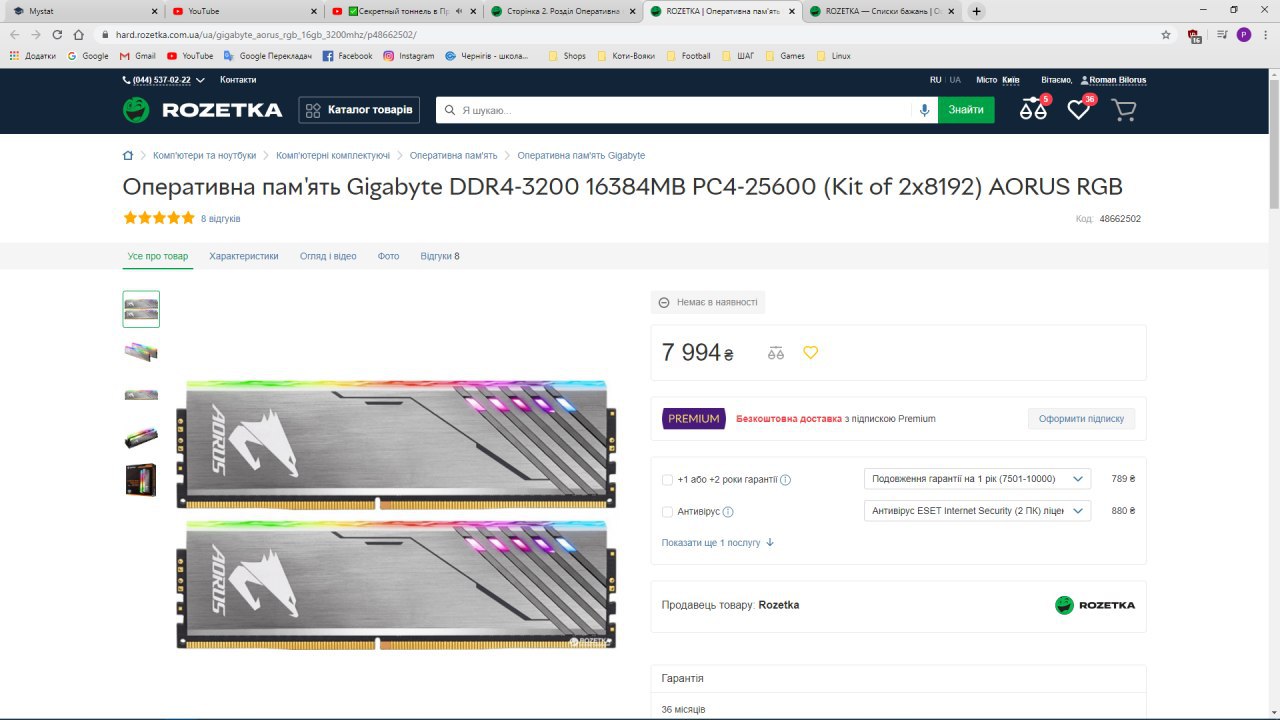Click the microphone voice search icon

(x=925, y=110)
